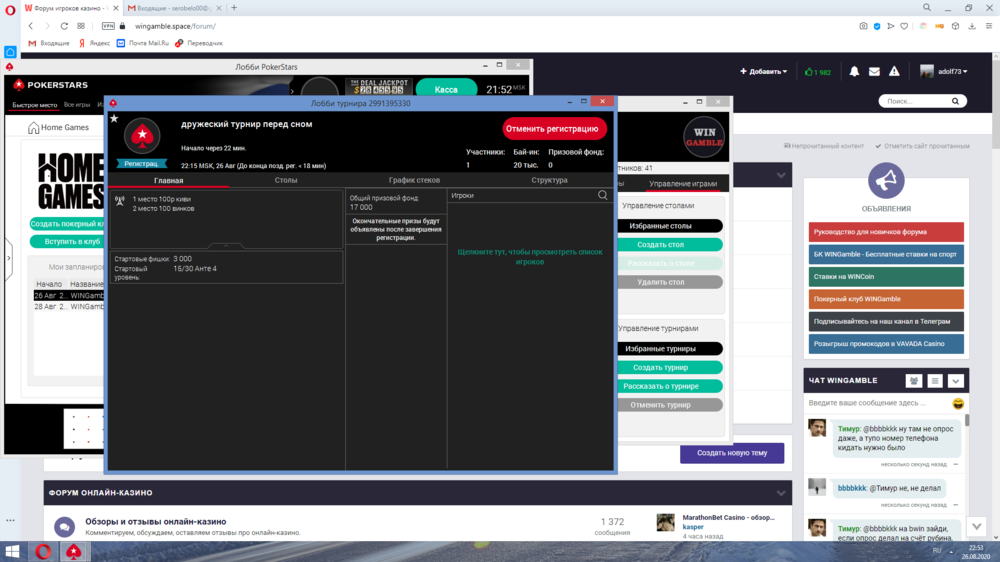
Task: Open forum notifications bell icon
Action: pyautogui.click(x=854, y=72)
